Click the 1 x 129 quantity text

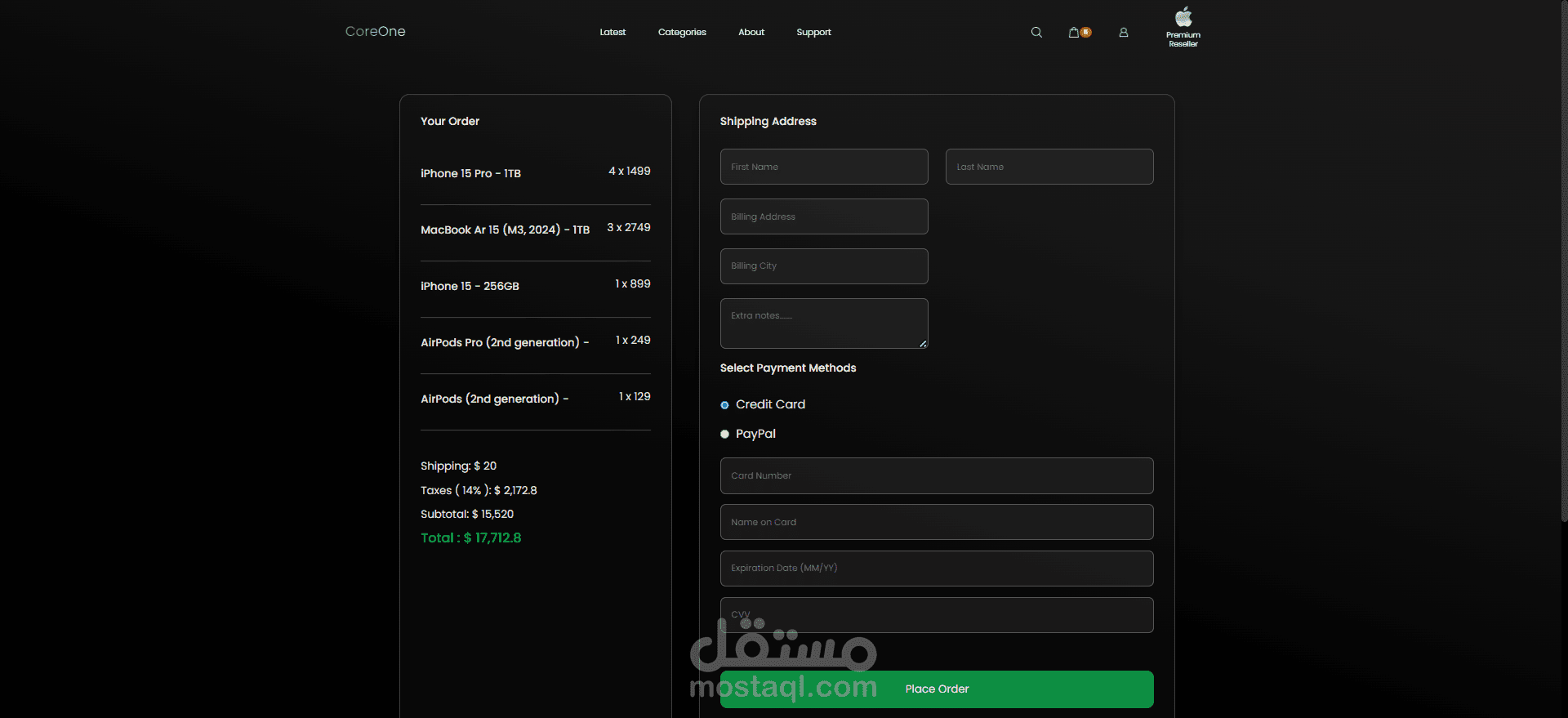coord(635,397)
